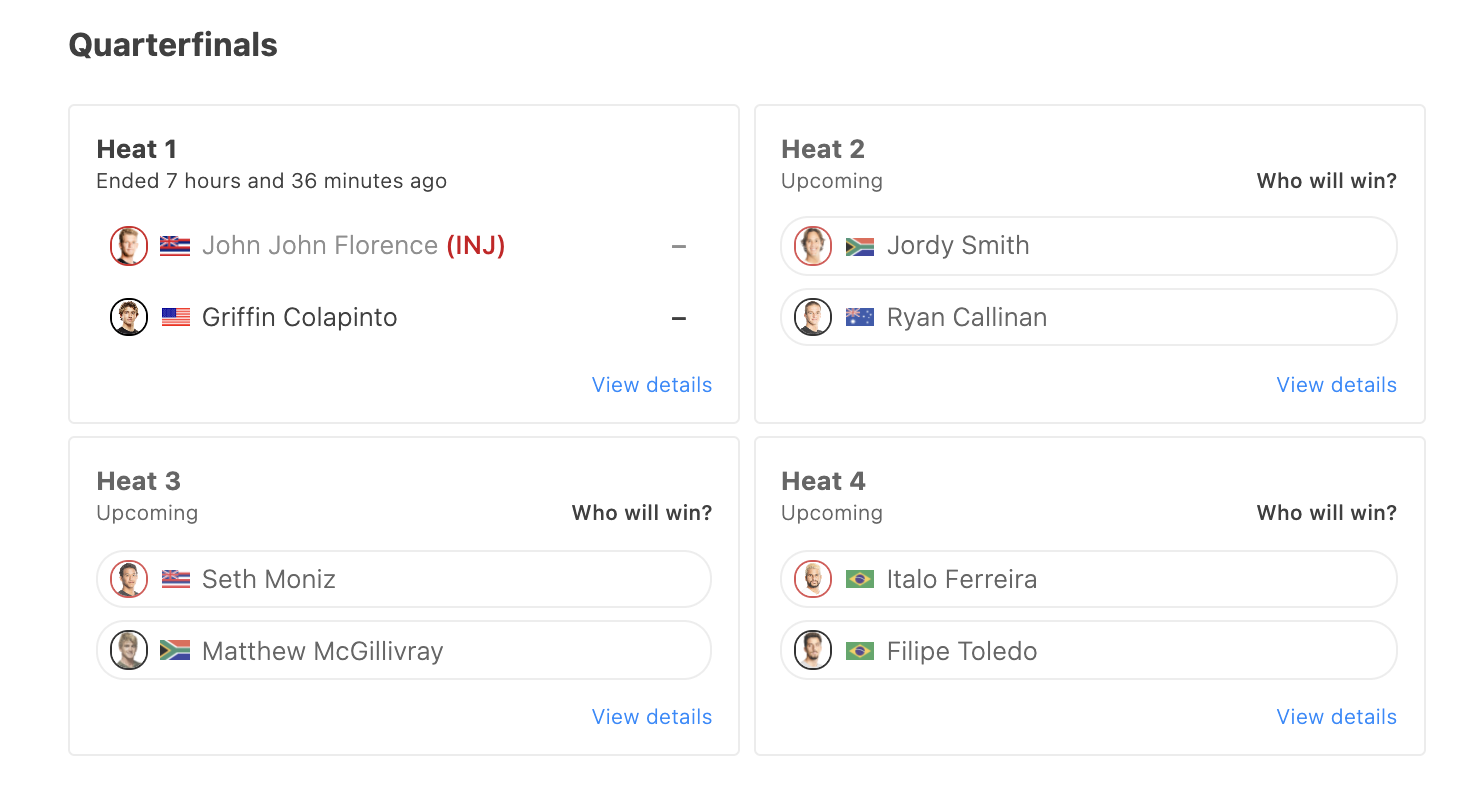Image resolution: width=1468 pixels, height=812 pixels.
Task: Click Griffin Colapinto's avatar photo
Action: tap(129, 318)
